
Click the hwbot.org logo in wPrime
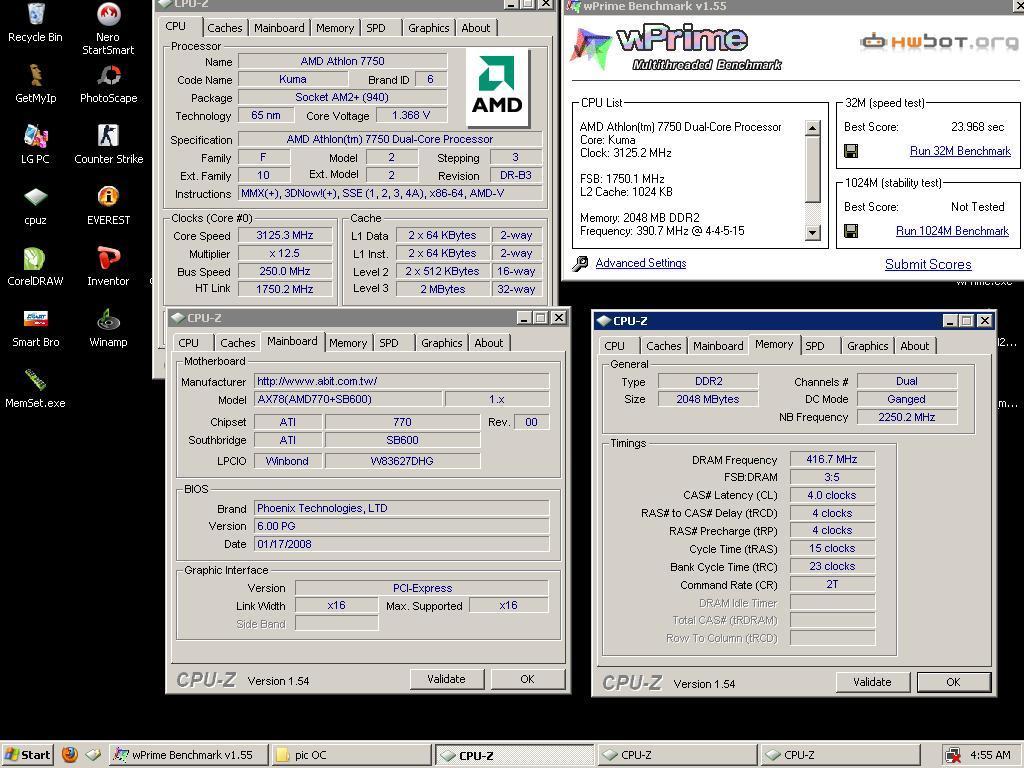[x=938, y=42]
